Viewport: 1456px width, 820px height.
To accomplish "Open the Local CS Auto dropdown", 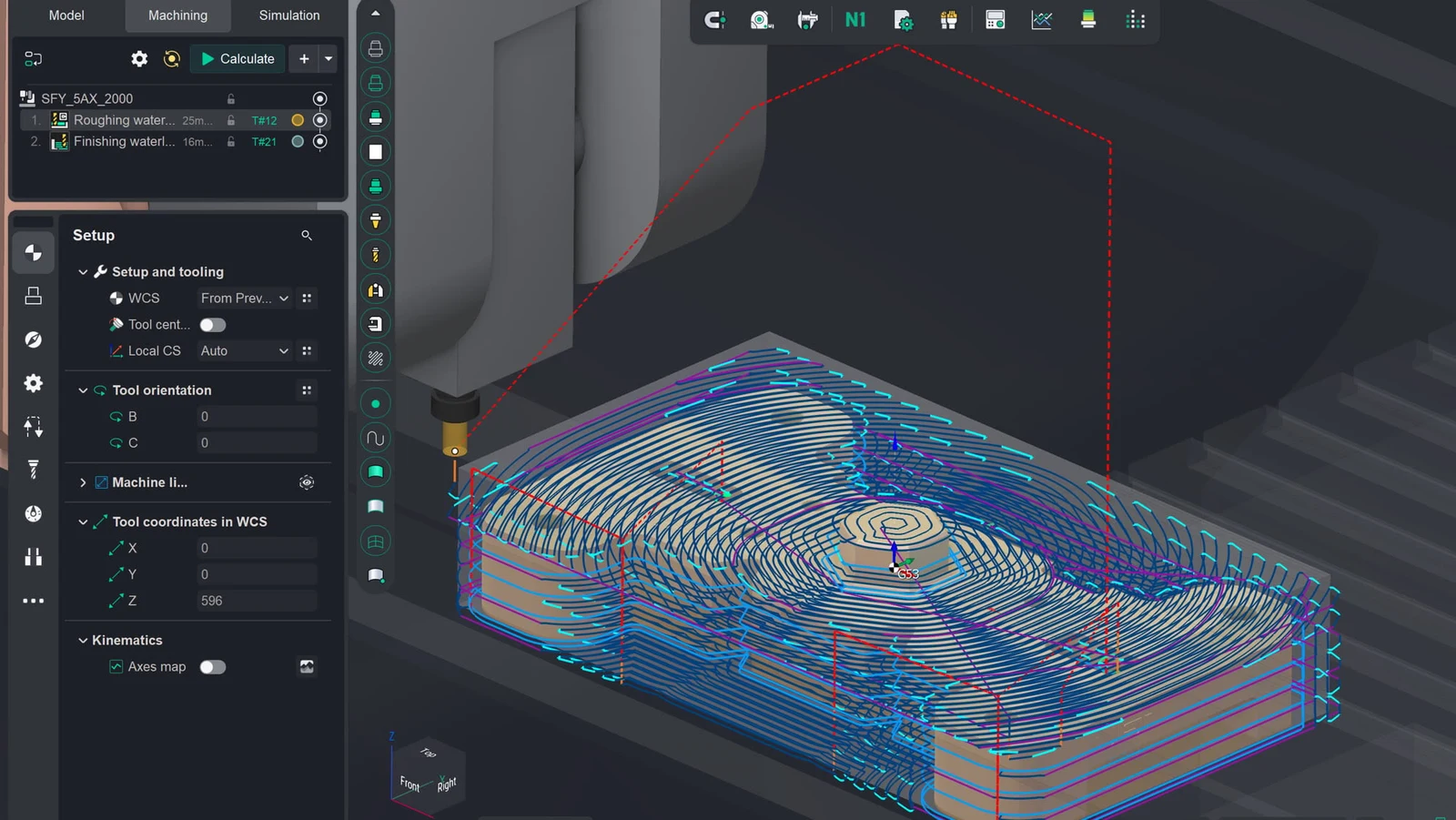I will 245,350.
